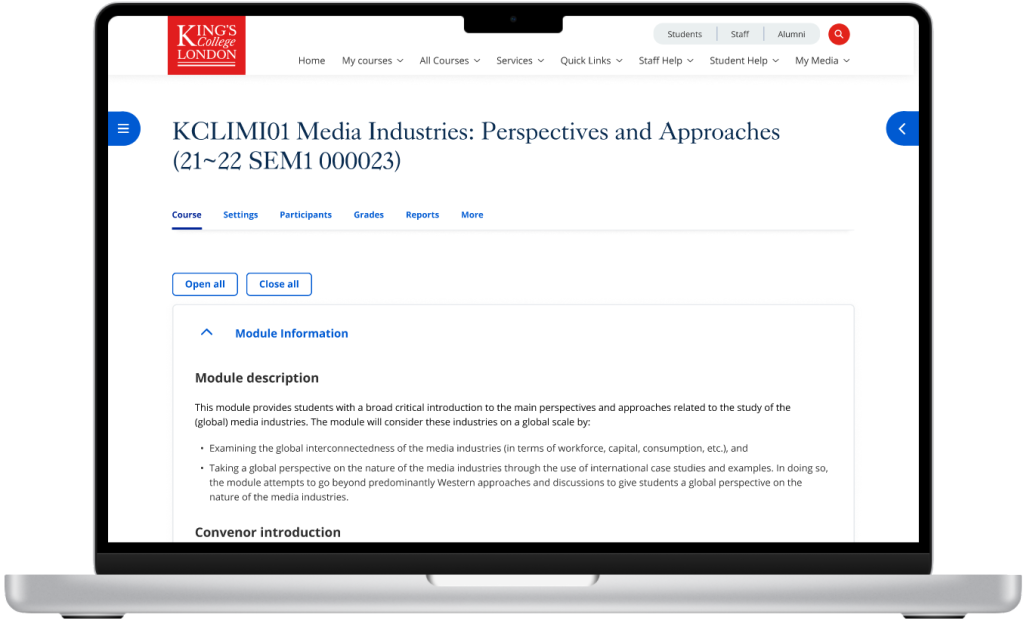Expand the Student Help menu
Screen dimensions: 1024x630
tap(744, 61)
